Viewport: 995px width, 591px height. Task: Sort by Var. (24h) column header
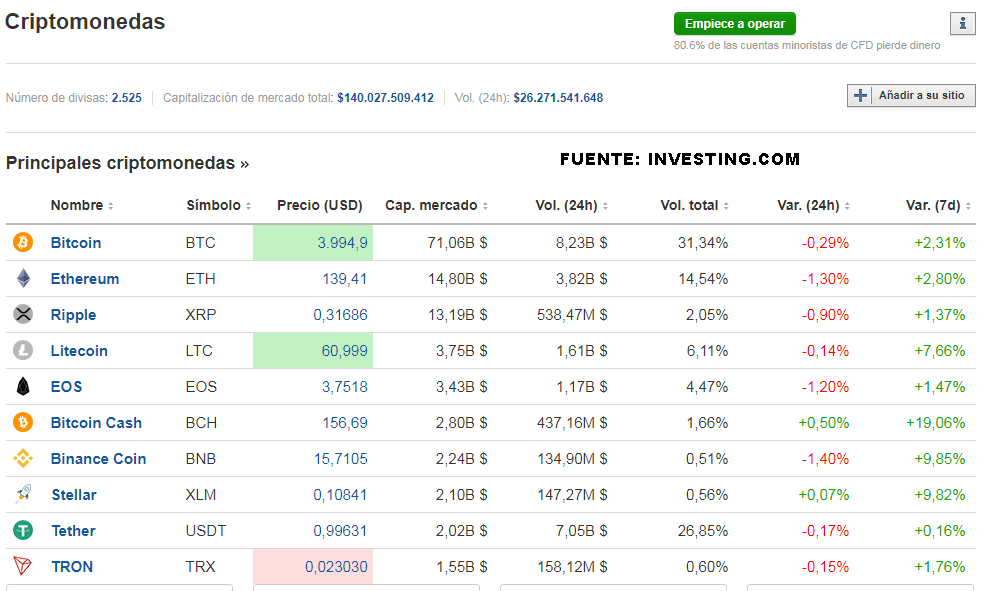point(813,206)
